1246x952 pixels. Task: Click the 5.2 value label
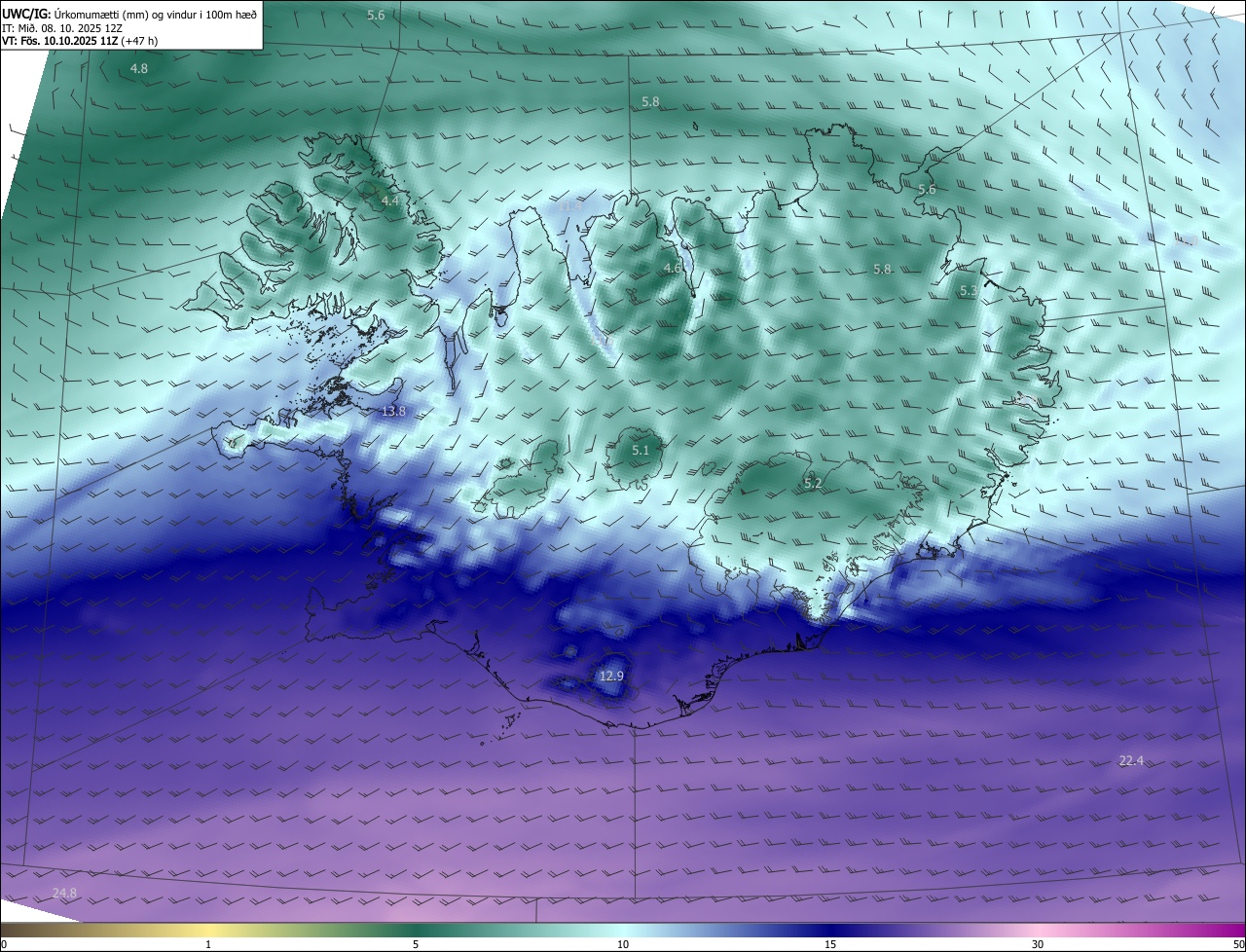814,483
